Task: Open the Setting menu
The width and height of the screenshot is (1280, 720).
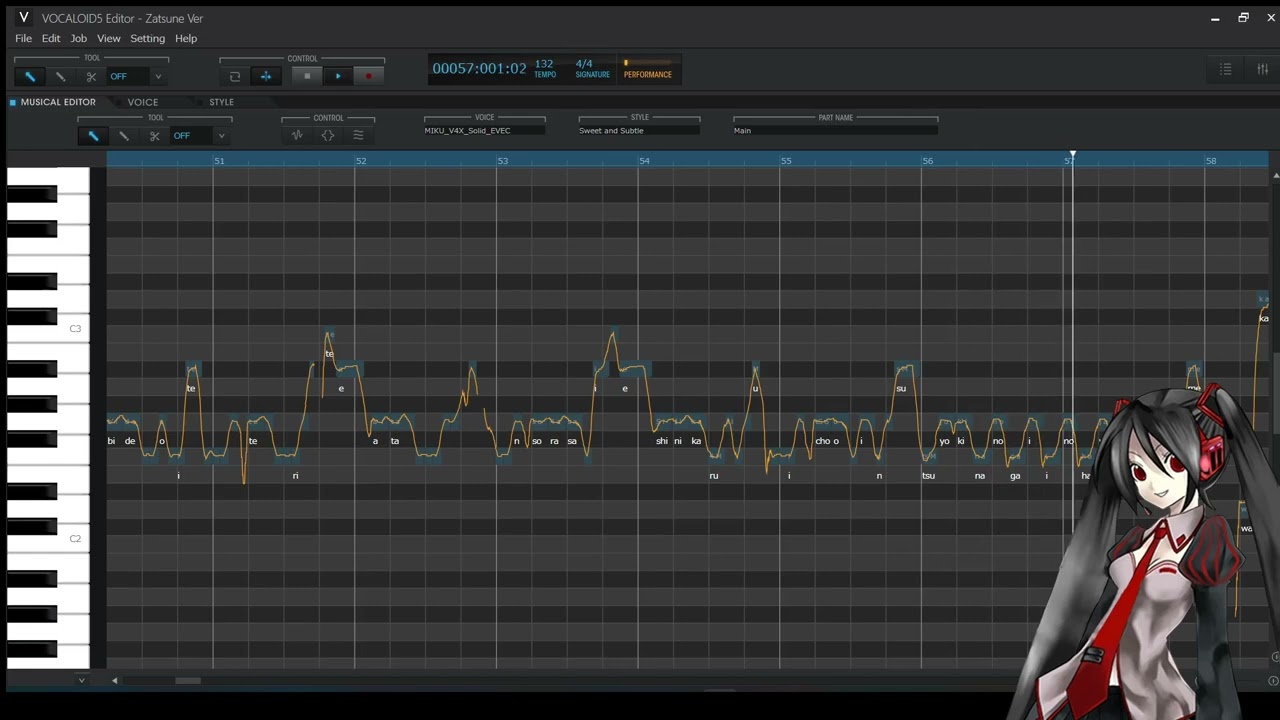Action: click(x=147, y=38)
